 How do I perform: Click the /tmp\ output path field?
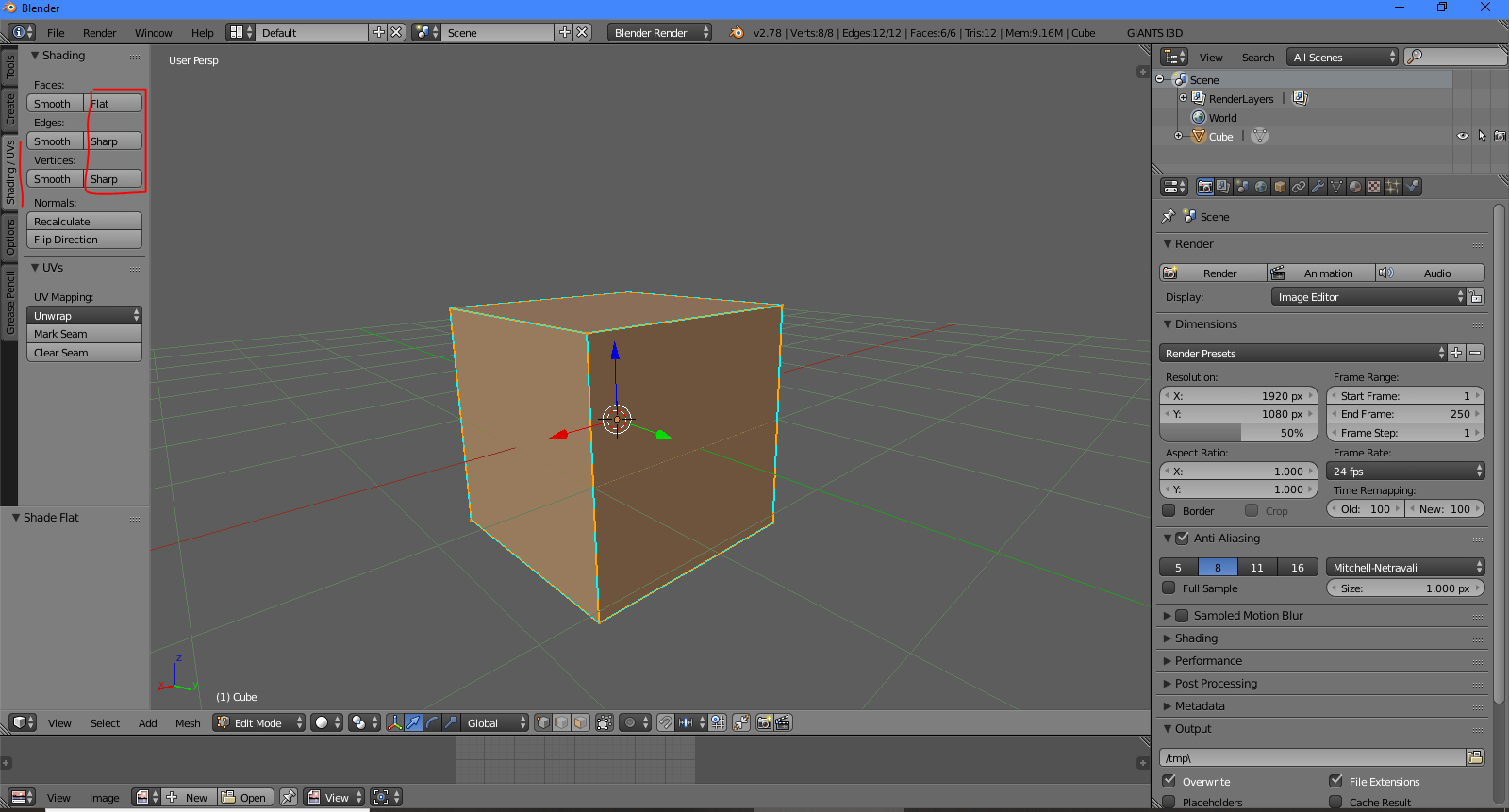coord(1312,758)
